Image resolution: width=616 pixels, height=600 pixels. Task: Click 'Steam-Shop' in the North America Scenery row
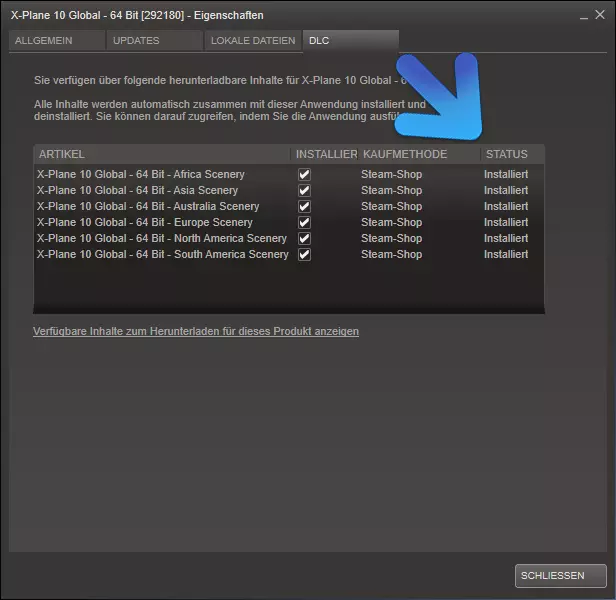[x=392, y=239]
